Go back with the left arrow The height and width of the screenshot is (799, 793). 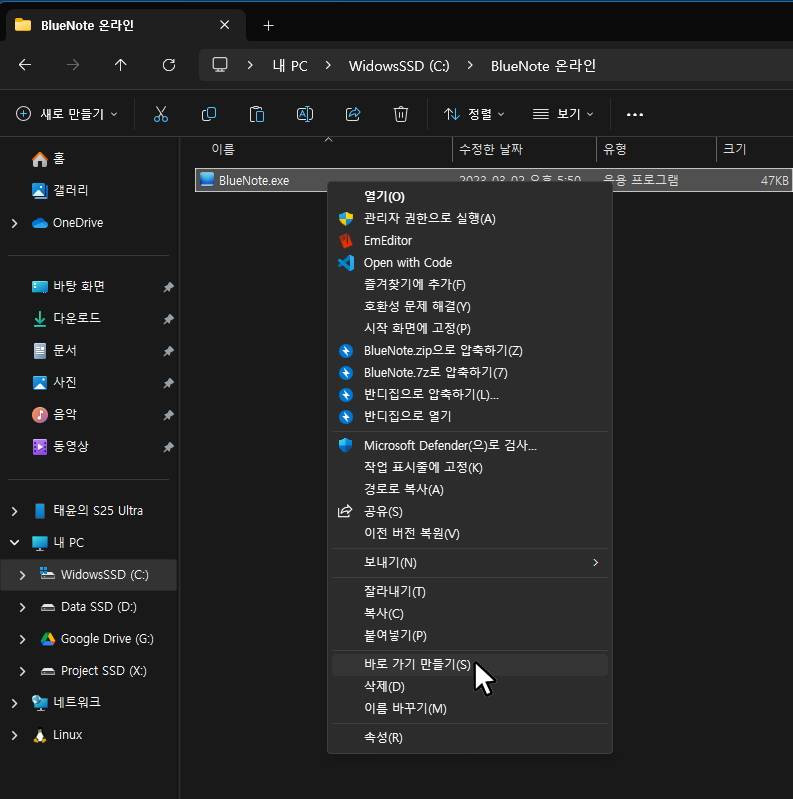point(25,65)
